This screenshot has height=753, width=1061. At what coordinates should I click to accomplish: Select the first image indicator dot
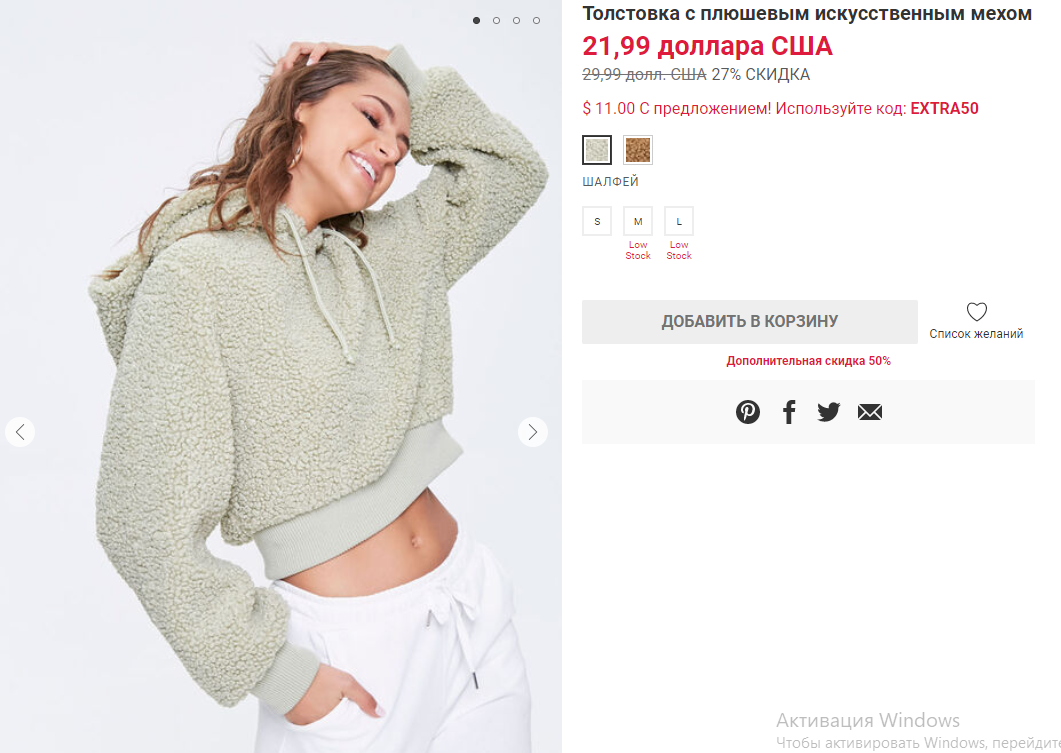coord(476,20)
